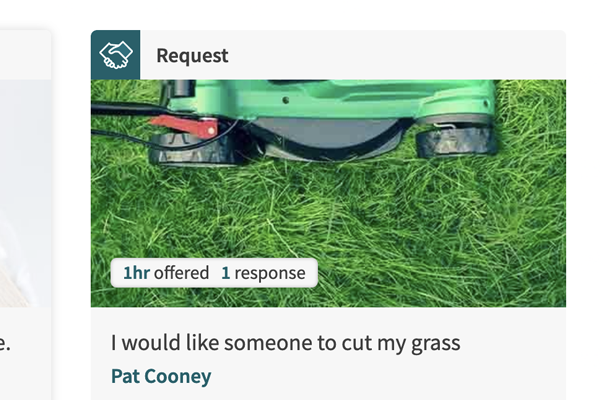Screen dimensions: 600x400
Task: Select the "Request" header label
Action: click(x=192, y=56)
